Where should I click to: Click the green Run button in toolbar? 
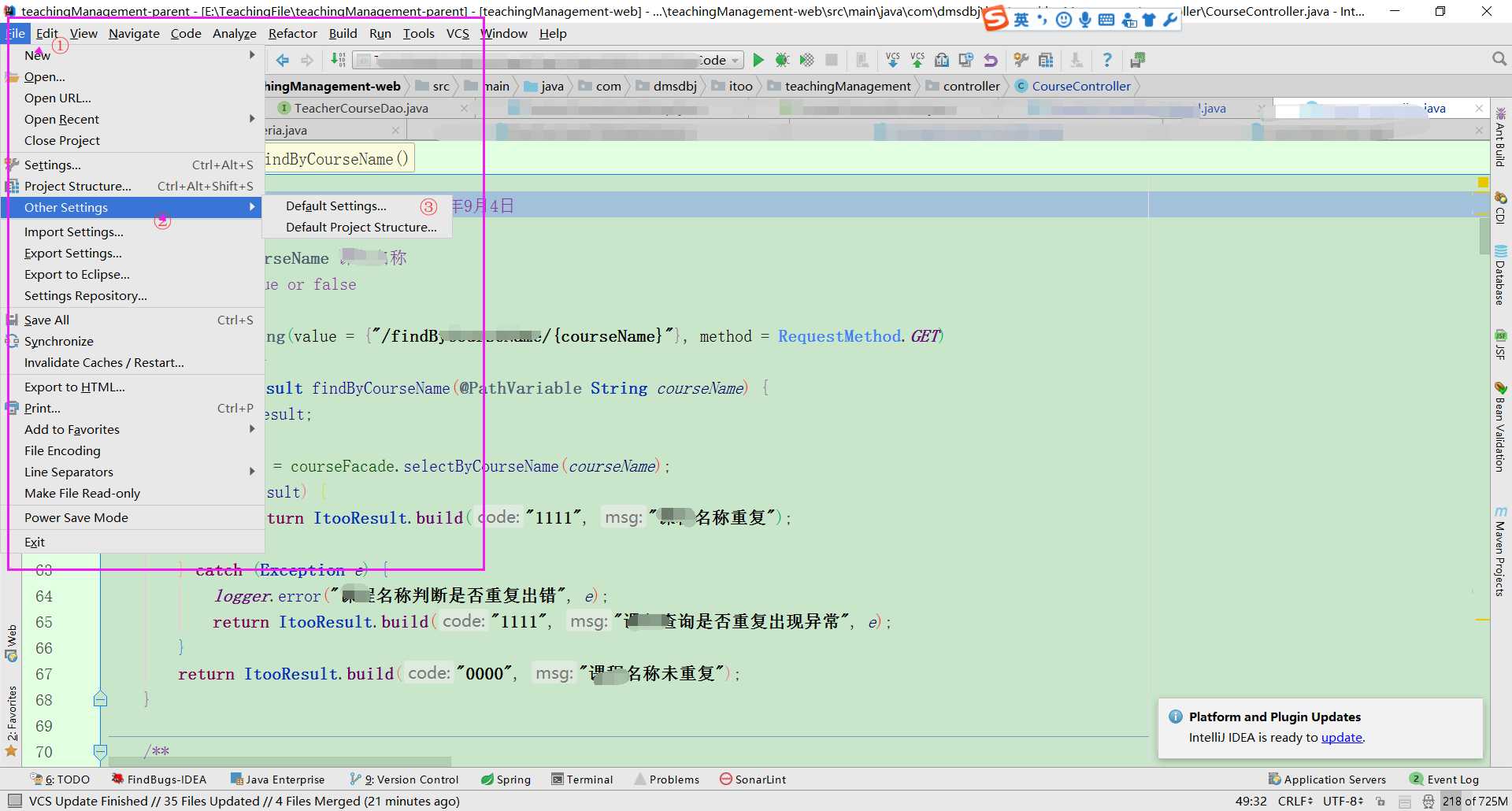point(758,60)
